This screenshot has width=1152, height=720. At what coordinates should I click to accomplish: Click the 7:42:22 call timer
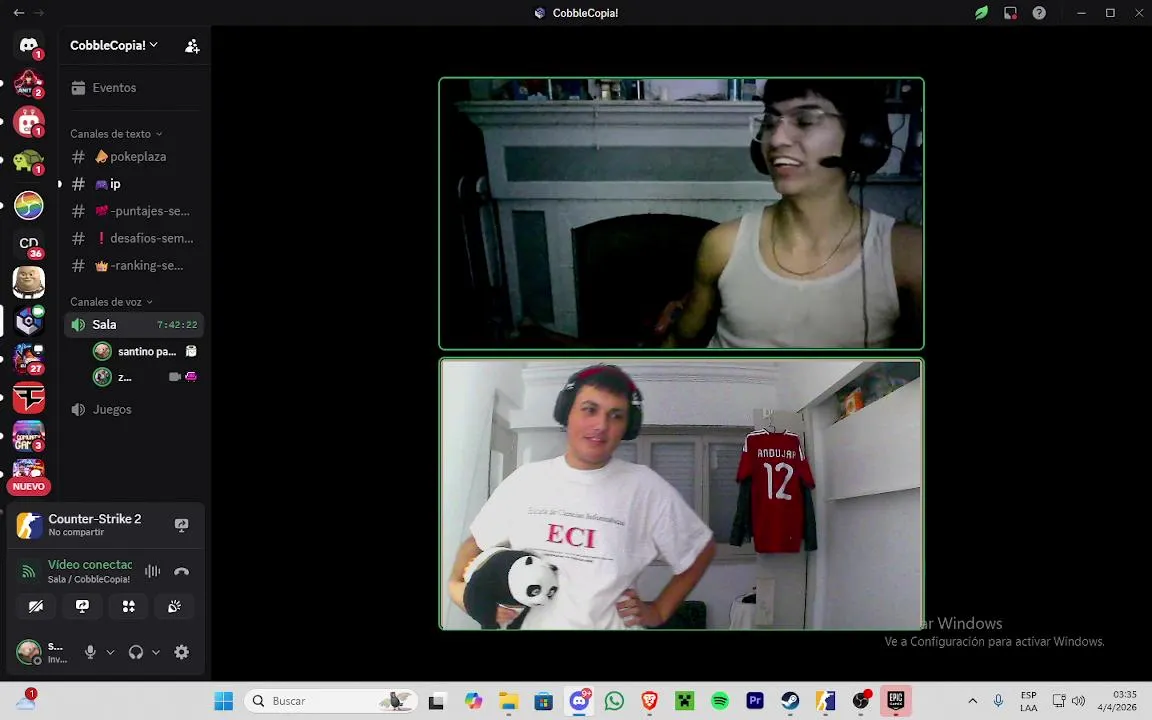tap(177, 325)
